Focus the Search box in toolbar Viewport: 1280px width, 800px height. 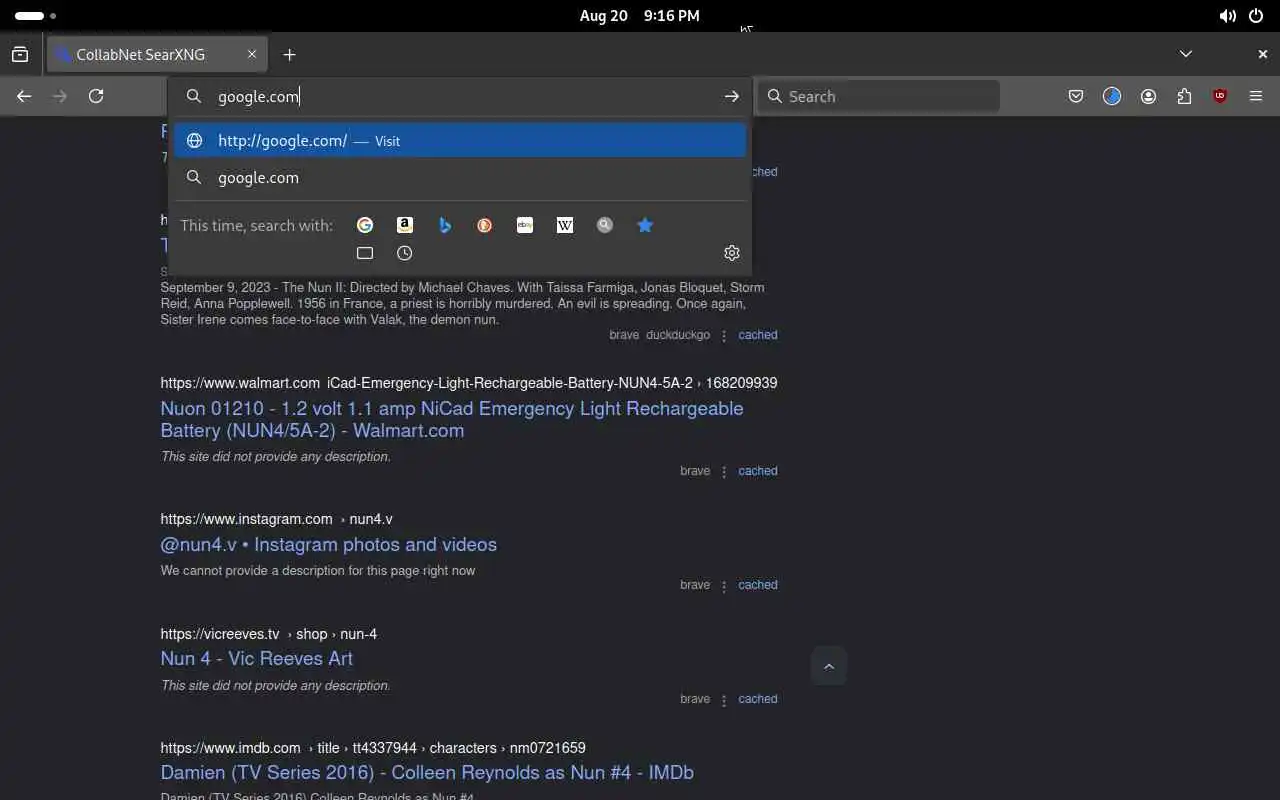(x=878, y=96)
